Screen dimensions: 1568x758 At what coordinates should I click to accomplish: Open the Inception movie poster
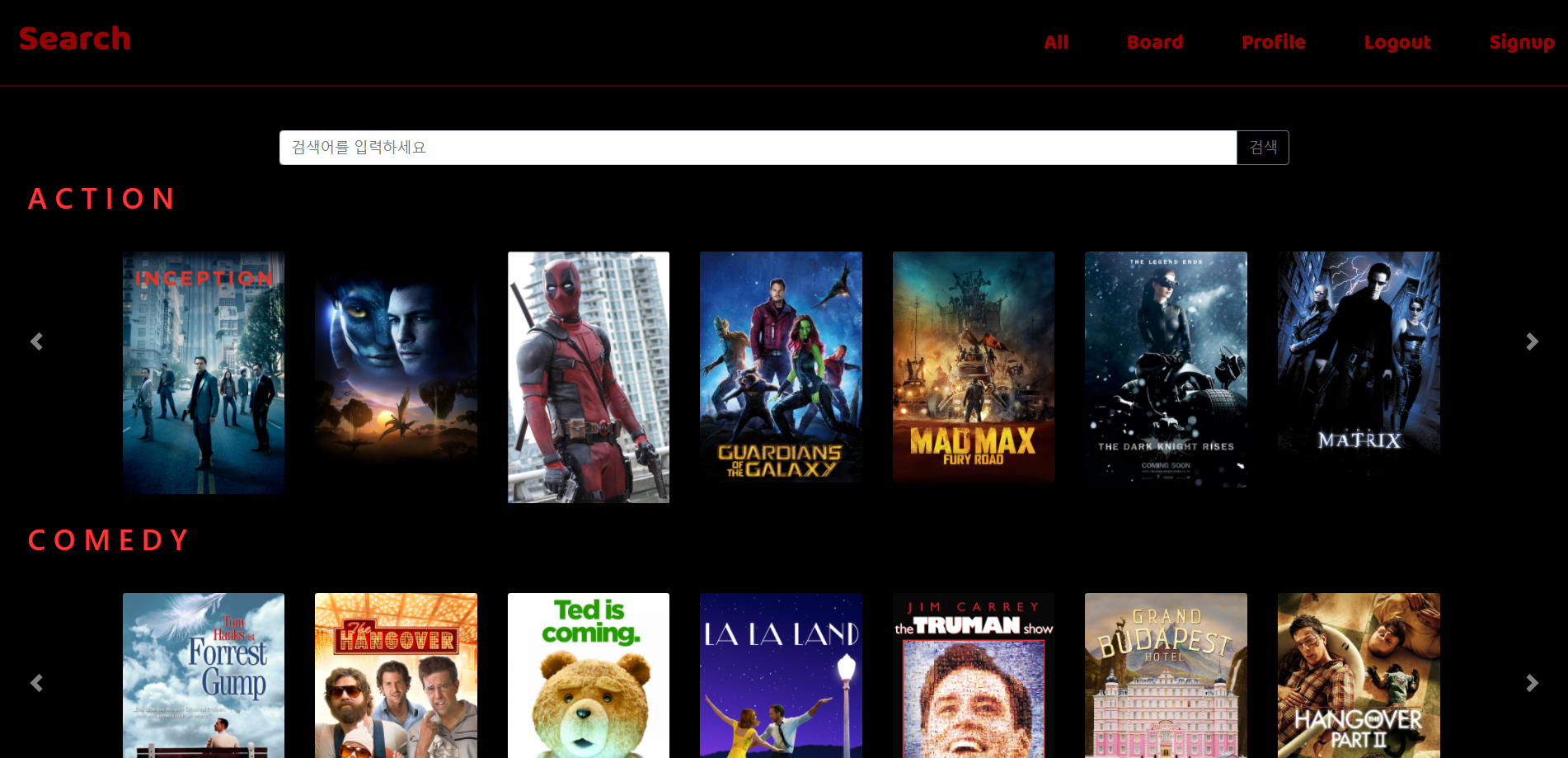[x=203, y=372]
